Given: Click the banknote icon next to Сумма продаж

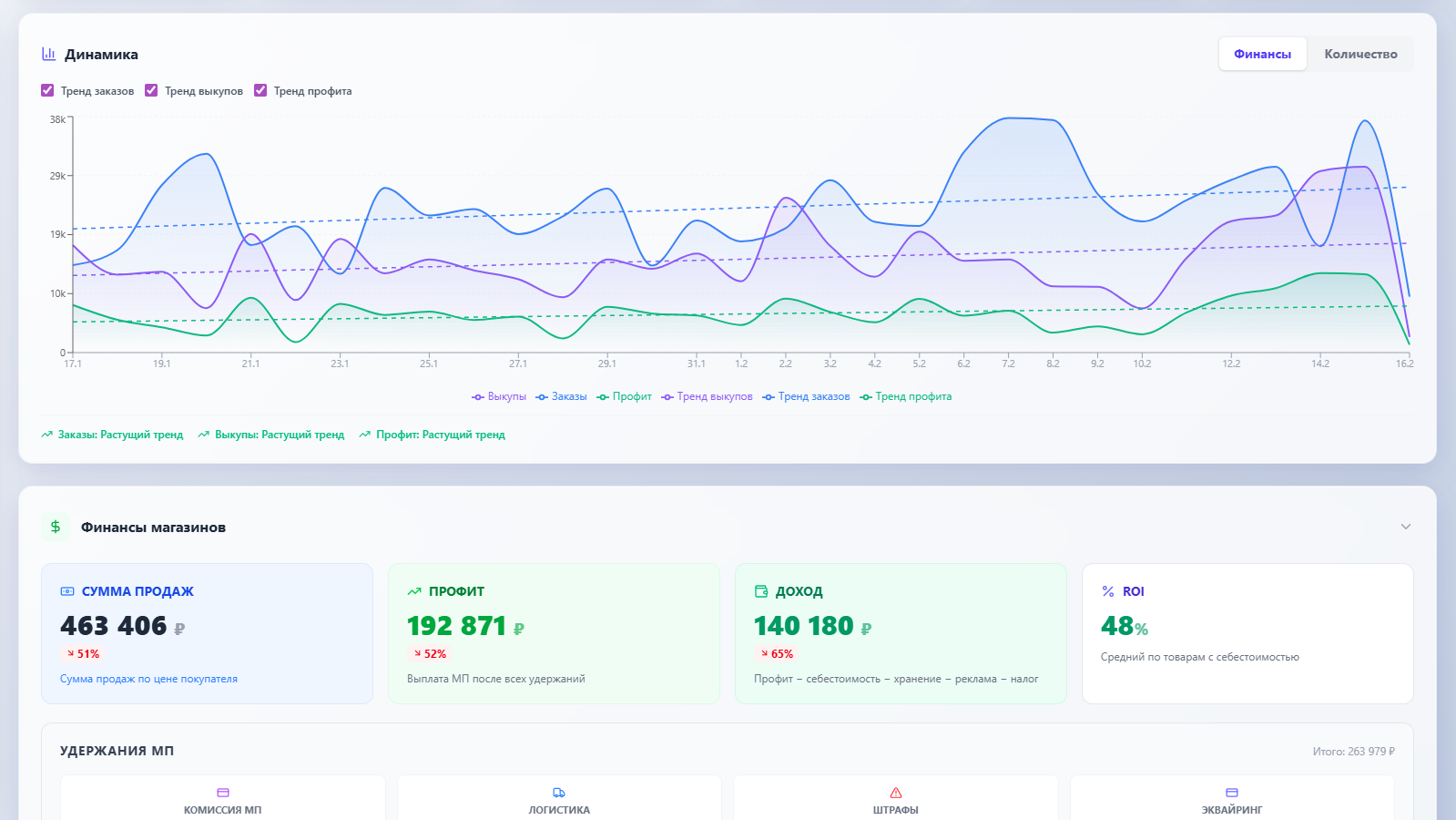Looking at the screenshot, I should click(x=67, y=591).
